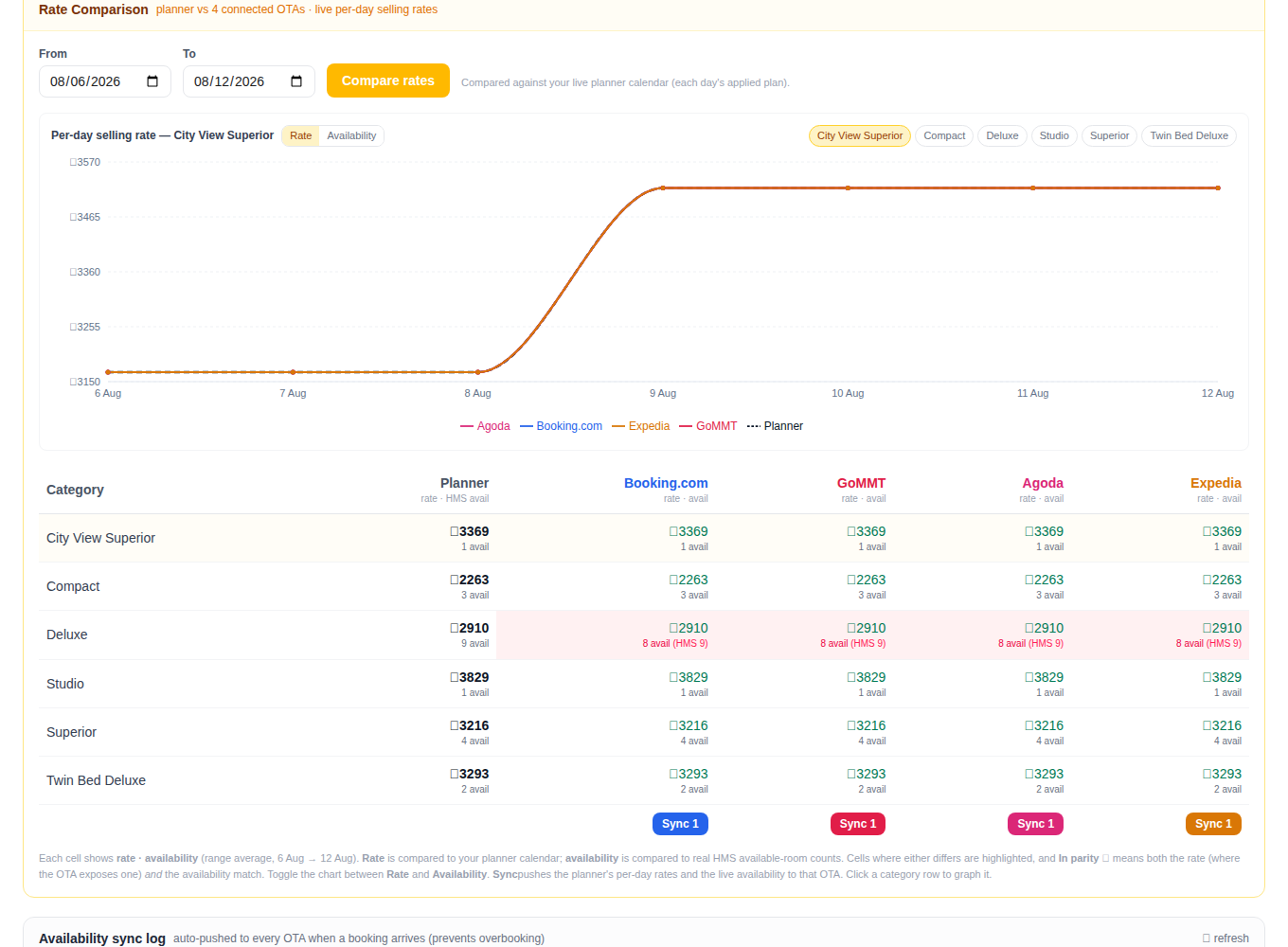
Task: Select the Compact chart chip
Action: click(x=944, y=135)
